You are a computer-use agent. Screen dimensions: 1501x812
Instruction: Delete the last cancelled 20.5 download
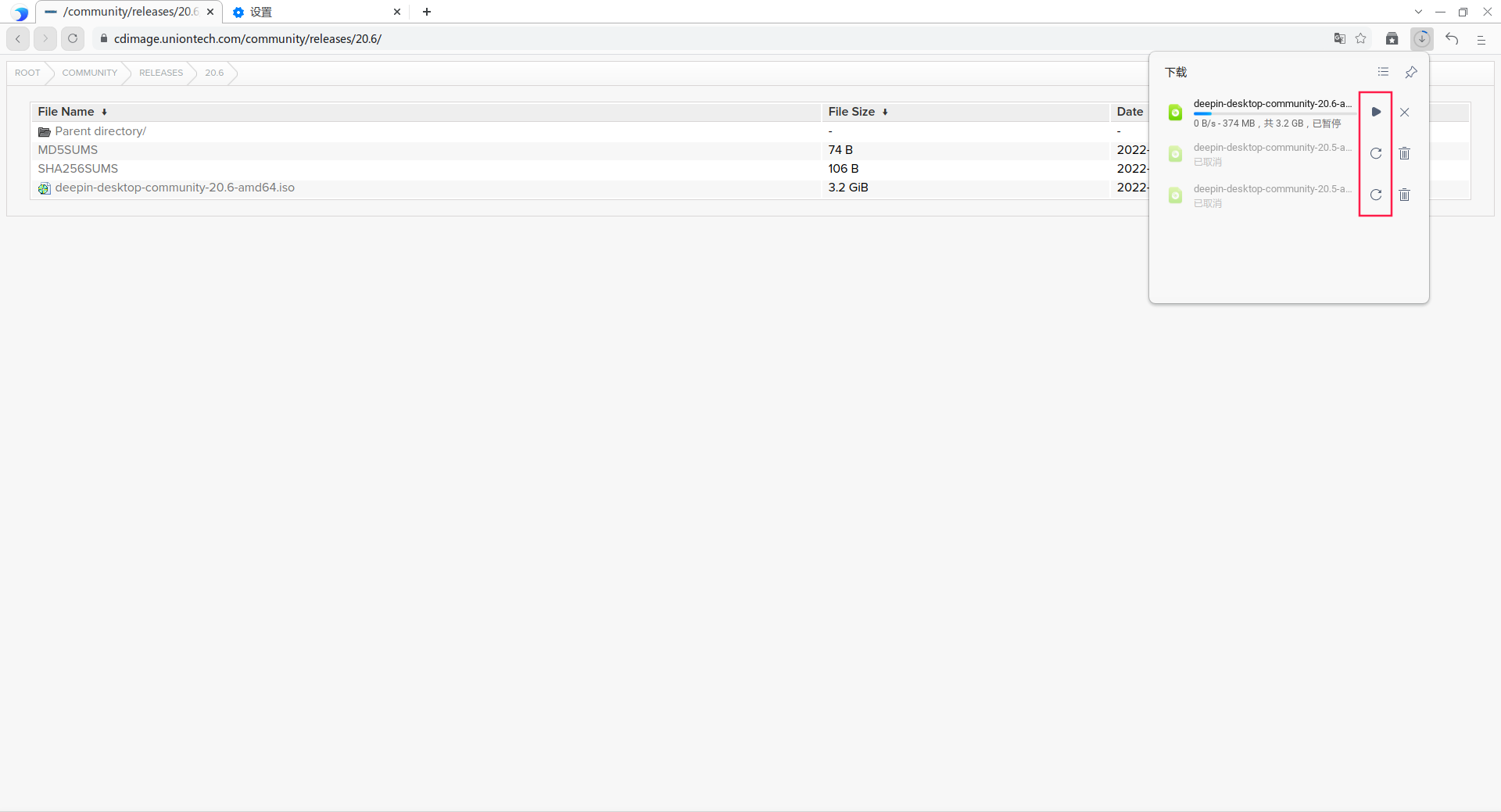click(1405, 195)
